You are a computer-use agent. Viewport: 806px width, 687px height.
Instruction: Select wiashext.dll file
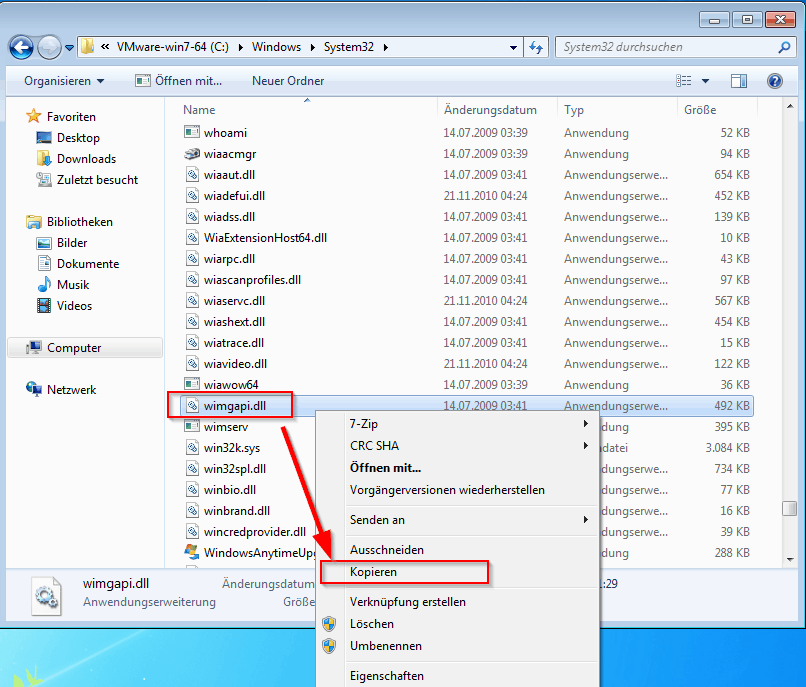234,322
